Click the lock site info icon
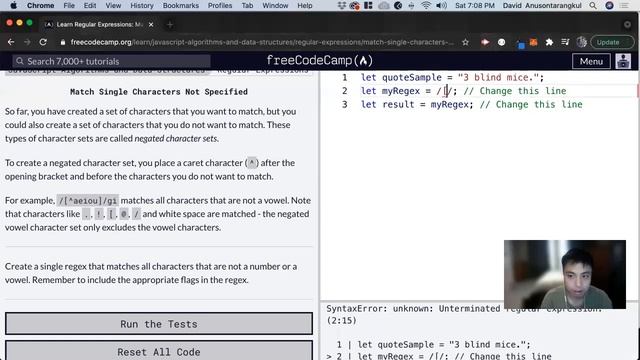640x360 pixels. [x=62, y=42]
